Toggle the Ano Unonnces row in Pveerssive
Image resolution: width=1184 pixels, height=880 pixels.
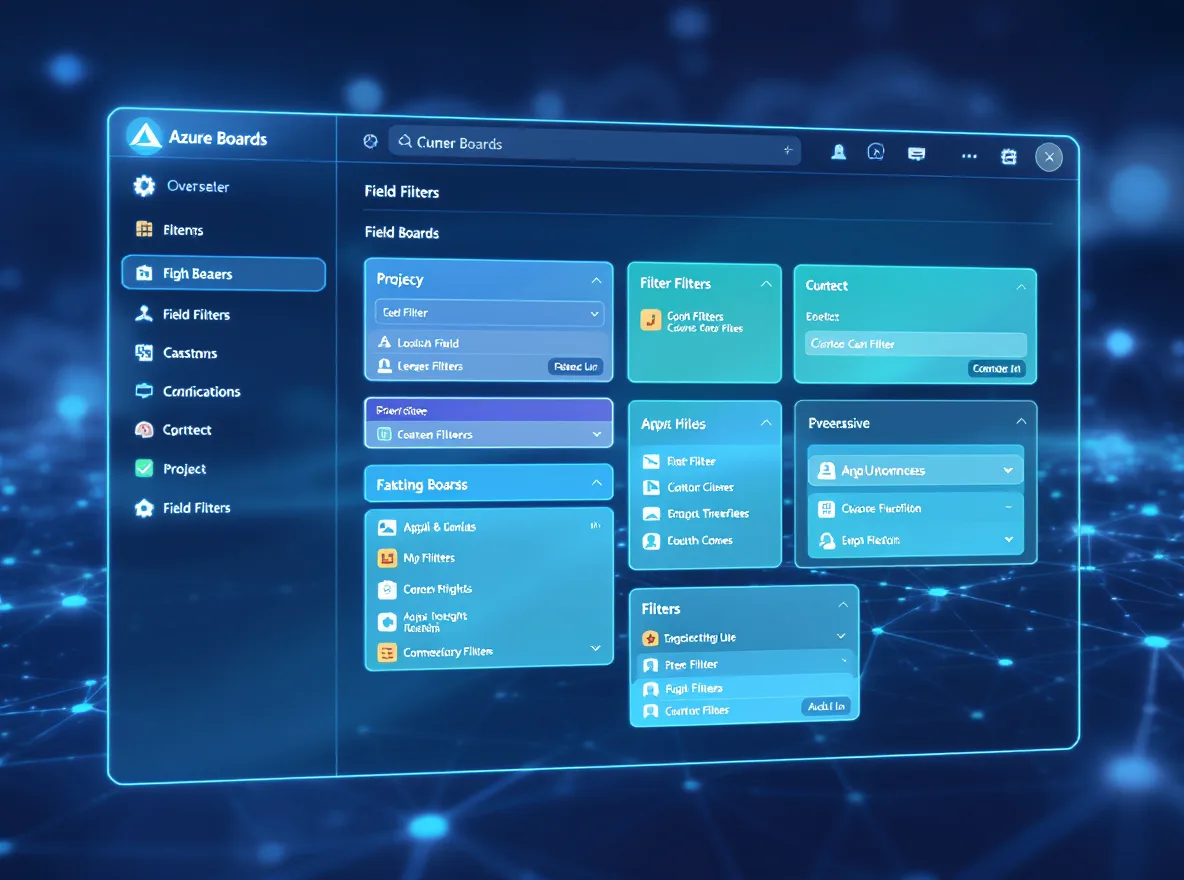913,468
